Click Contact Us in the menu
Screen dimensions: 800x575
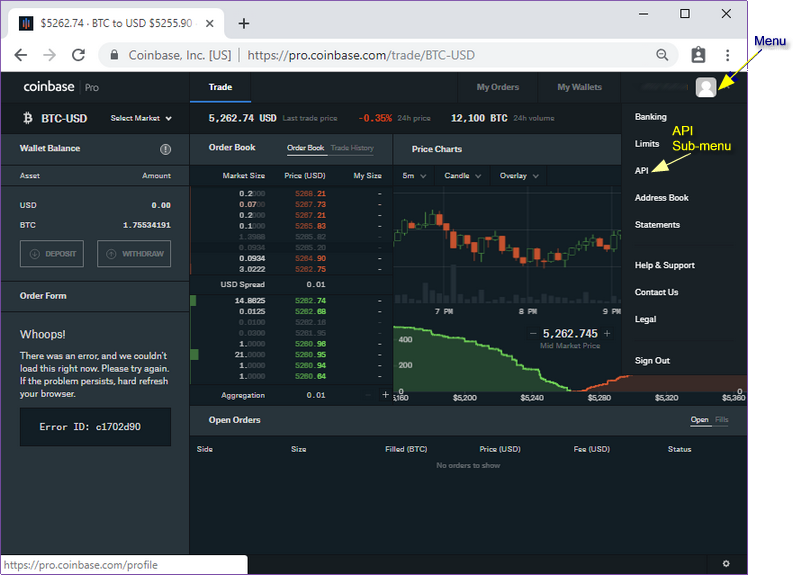point(656,292)
